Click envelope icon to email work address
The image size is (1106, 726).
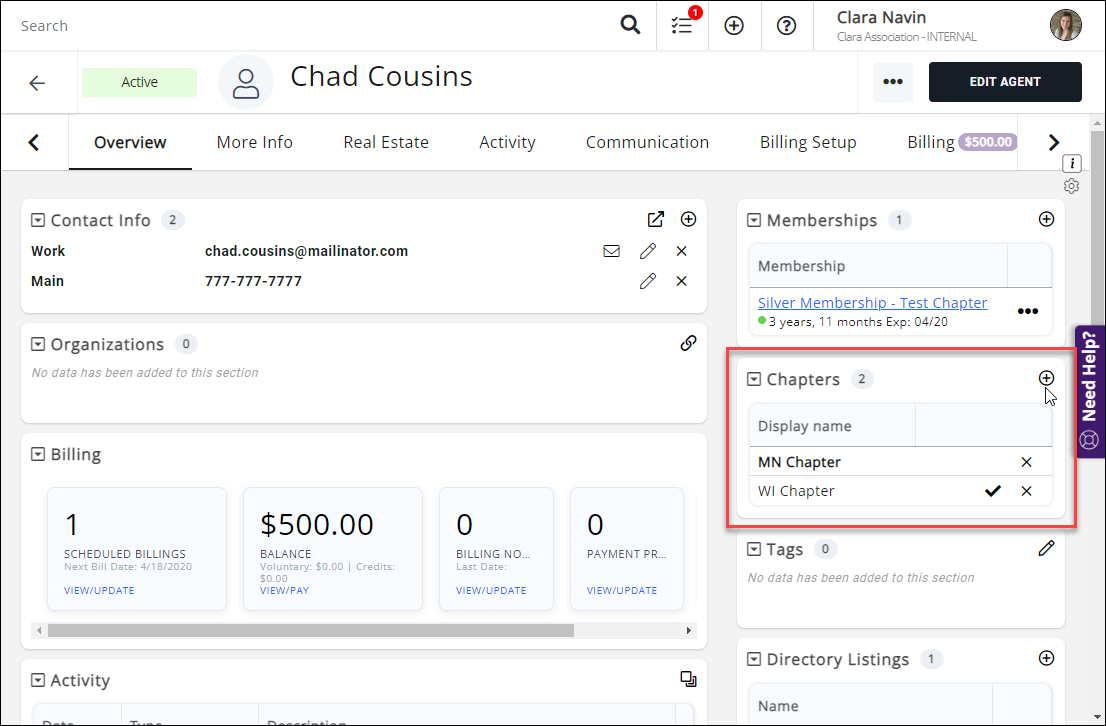pyautogui.click(x=611, y=251)
